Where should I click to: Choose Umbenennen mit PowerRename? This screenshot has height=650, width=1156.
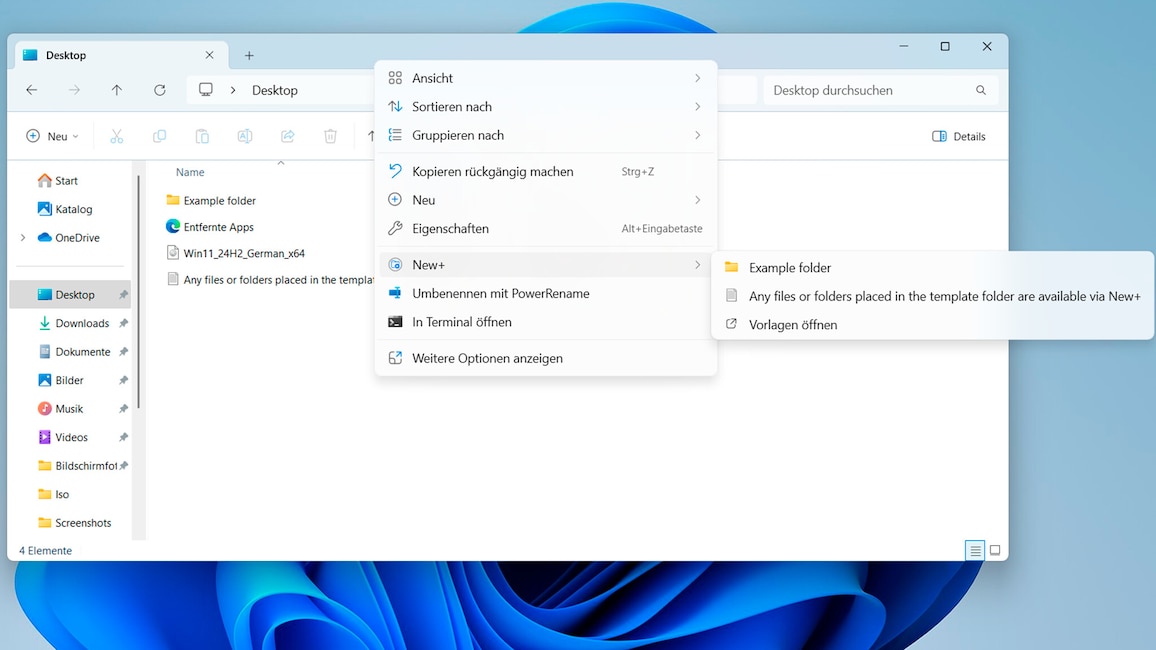tap(546, 293)
